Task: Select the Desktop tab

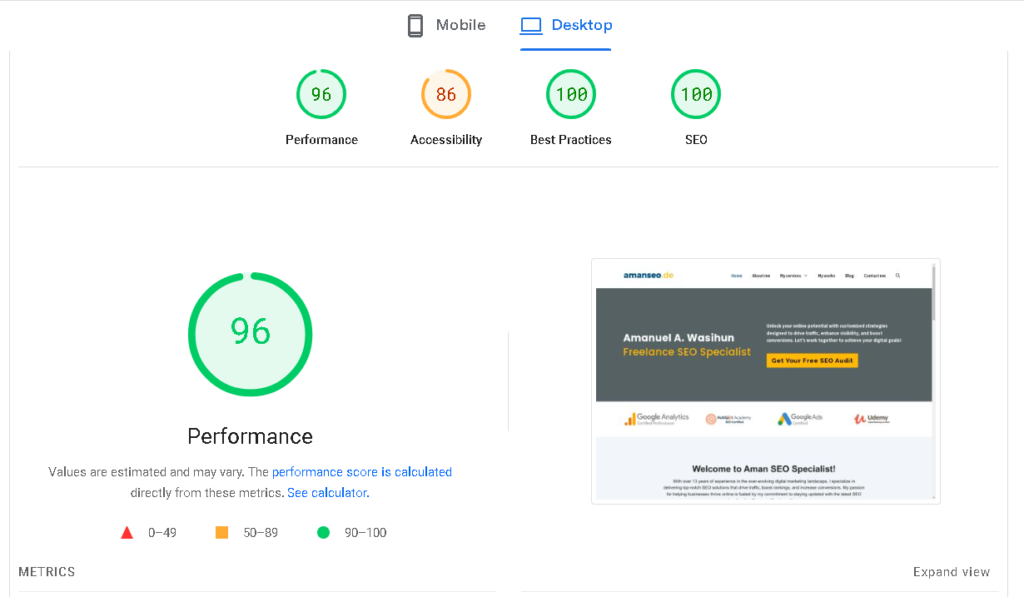Action: coord(566,25)
